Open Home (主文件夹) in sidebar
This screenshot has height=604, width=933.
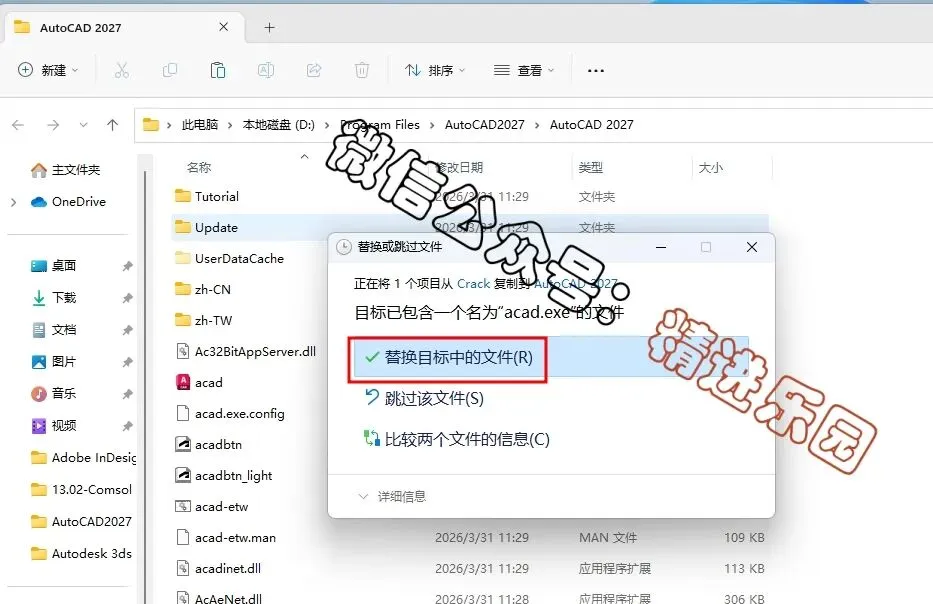click(65, 170)
